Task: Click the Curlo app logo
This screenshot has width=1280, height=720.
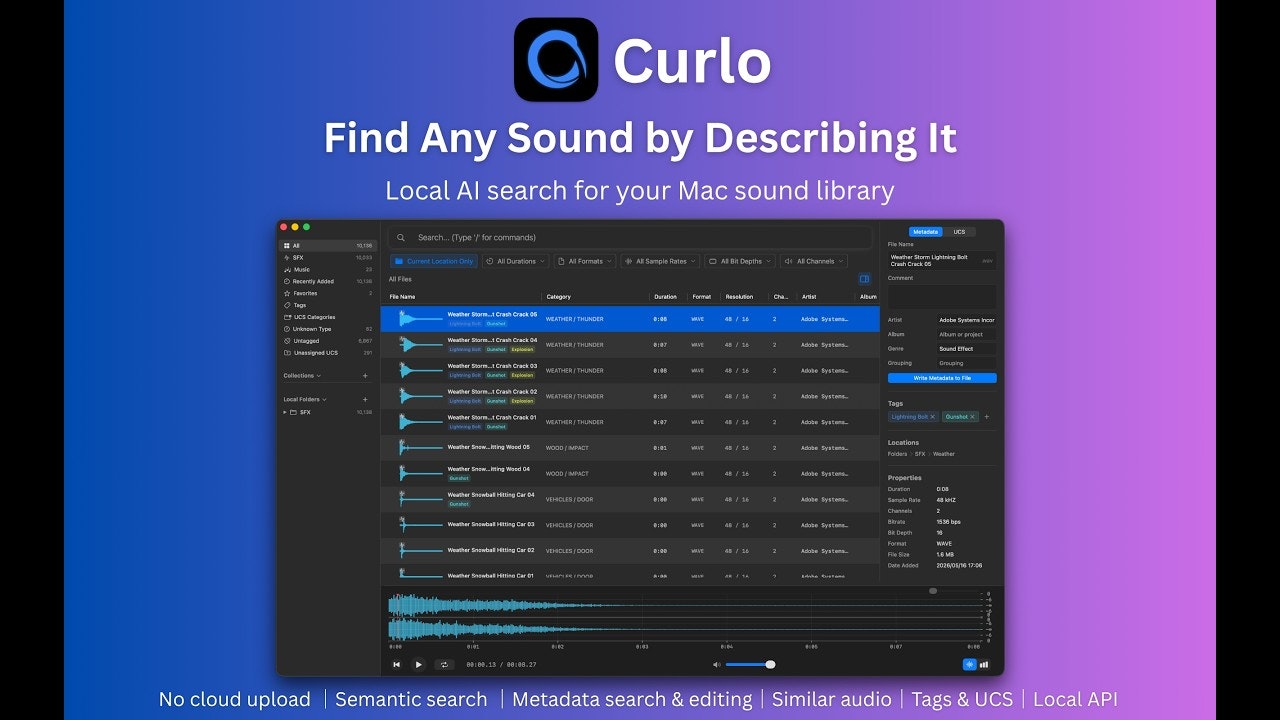Action: point(556,59)
